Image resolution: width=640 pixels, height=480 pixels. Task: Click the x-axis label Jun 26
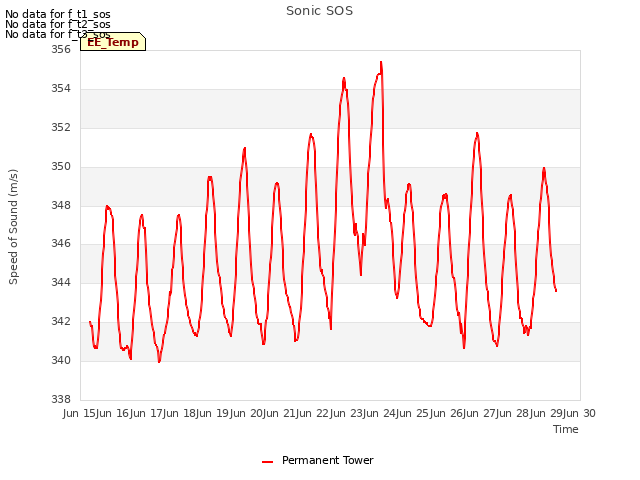[x=447, y=413]
